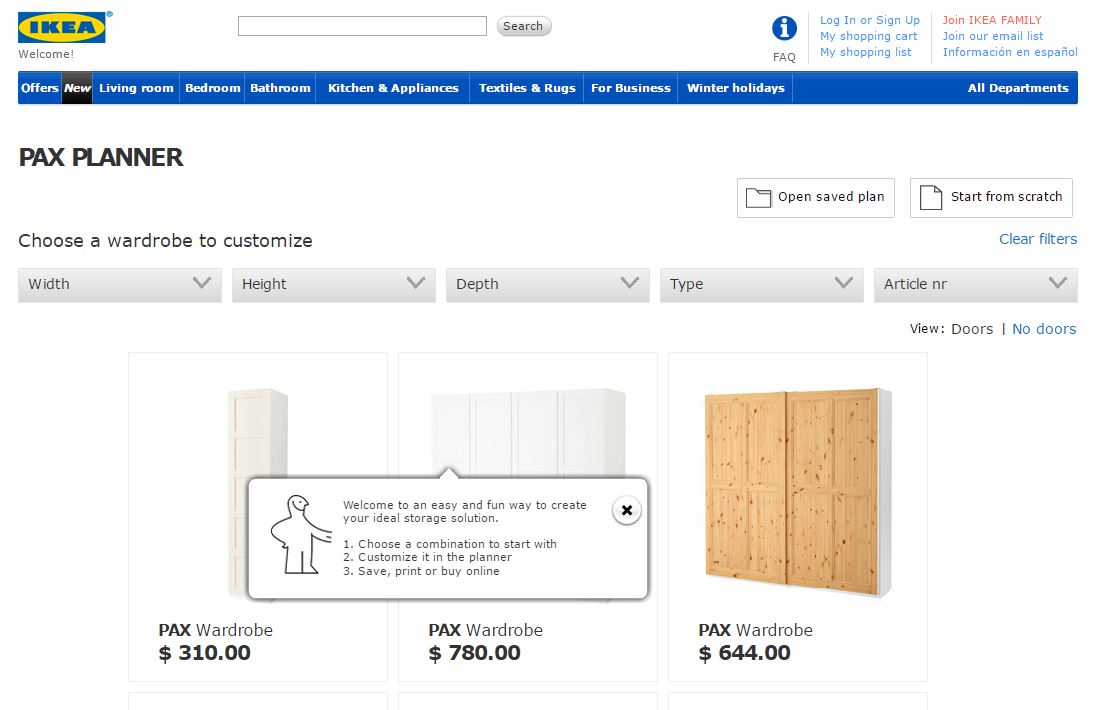Expand the Height filter dropdown

pos(333,285)
